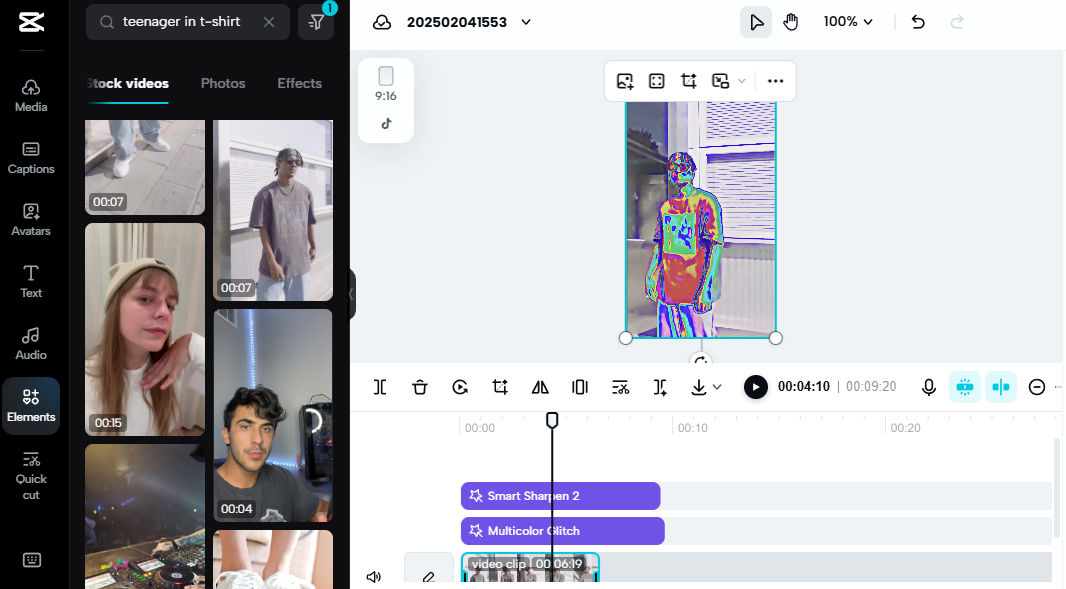This screenshot has width=1066, height=589.
Task: Collapse the left panel with the handle
Action: [352, 294]
